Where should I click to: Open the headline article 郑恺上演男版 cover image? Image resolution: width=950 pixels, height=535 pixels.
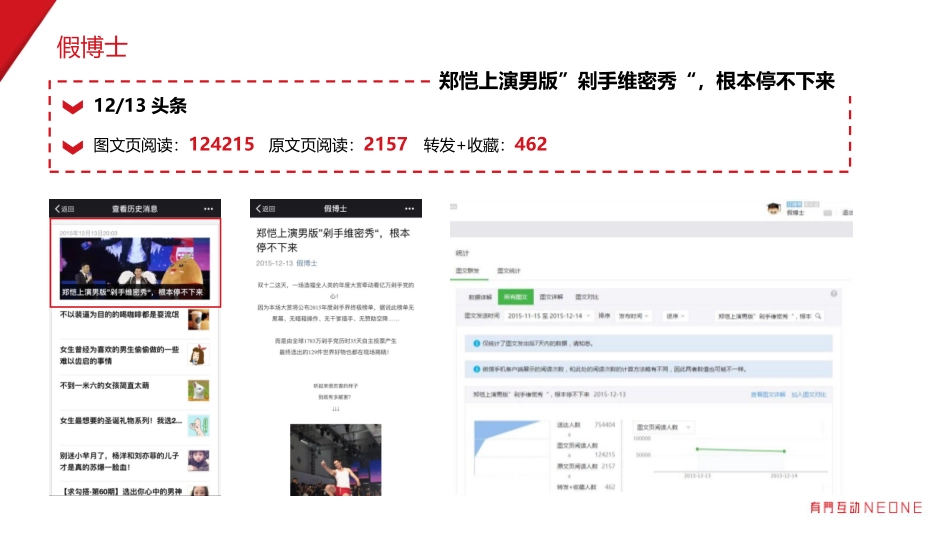(135, 268)
